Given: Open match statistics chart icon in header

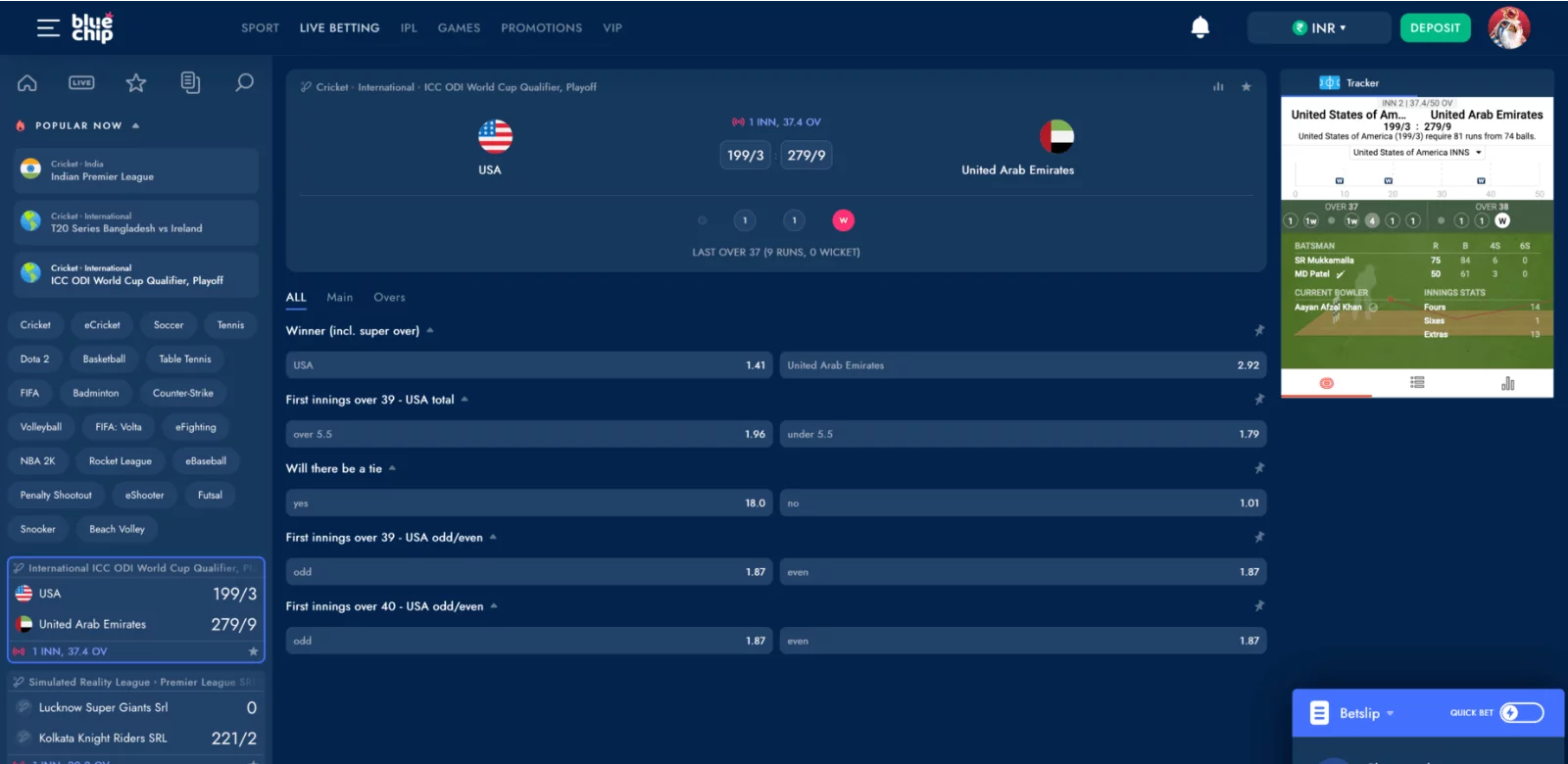Looking at the screenshot, I should point(1218,87).
